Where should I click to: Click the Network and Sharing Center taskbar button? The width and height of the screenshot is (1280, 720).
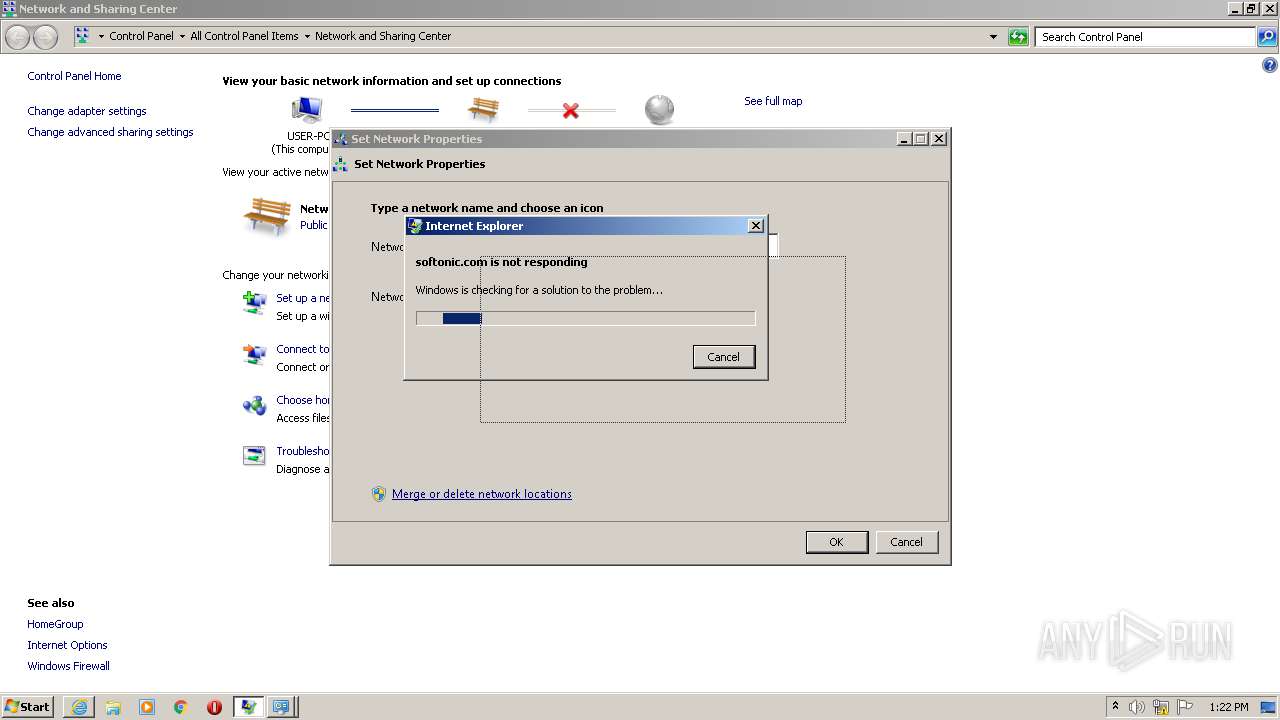[282, 707]
